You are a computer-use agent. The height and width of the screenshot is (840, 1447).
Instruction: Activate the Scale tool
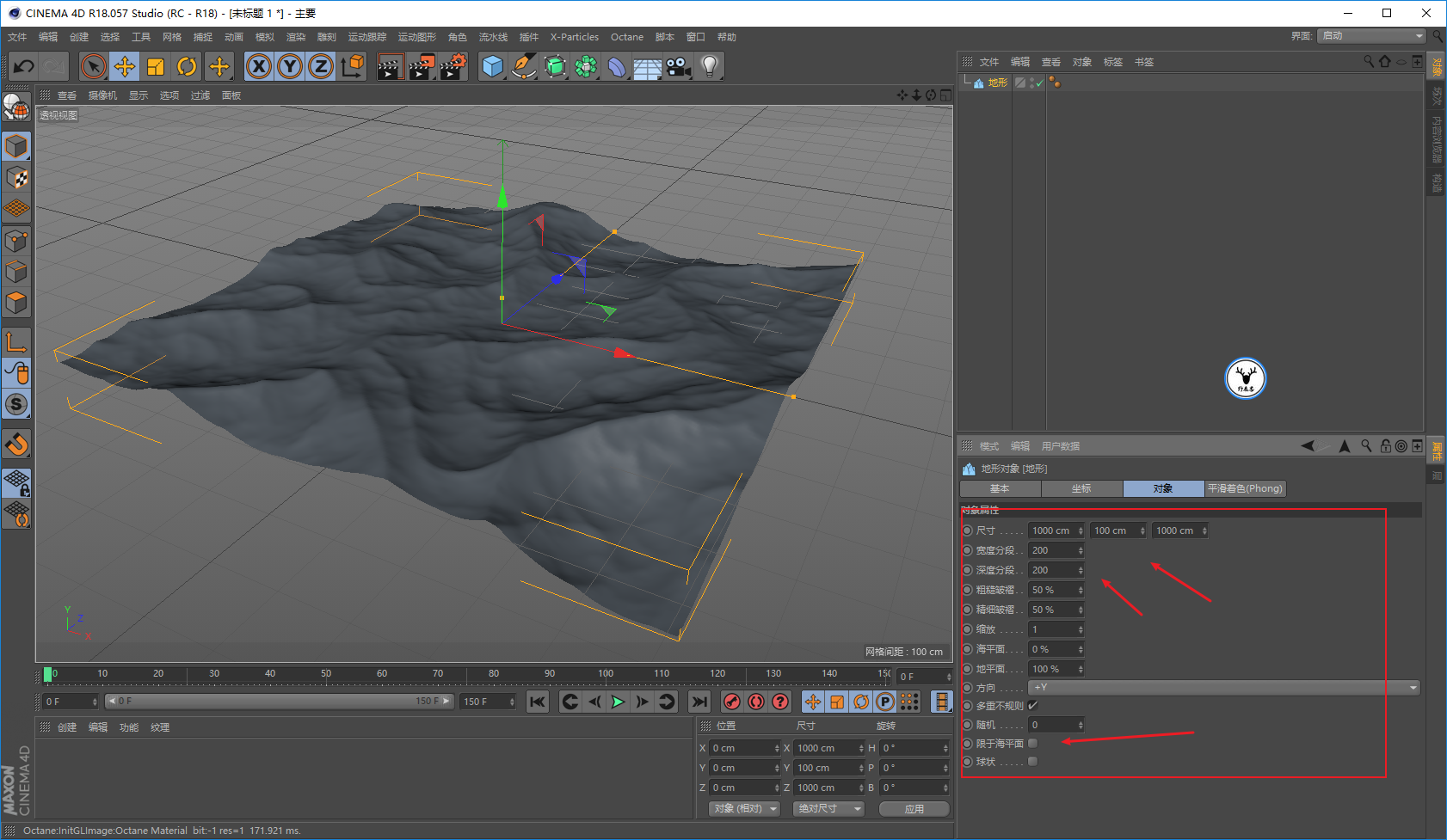coord(156,66)
